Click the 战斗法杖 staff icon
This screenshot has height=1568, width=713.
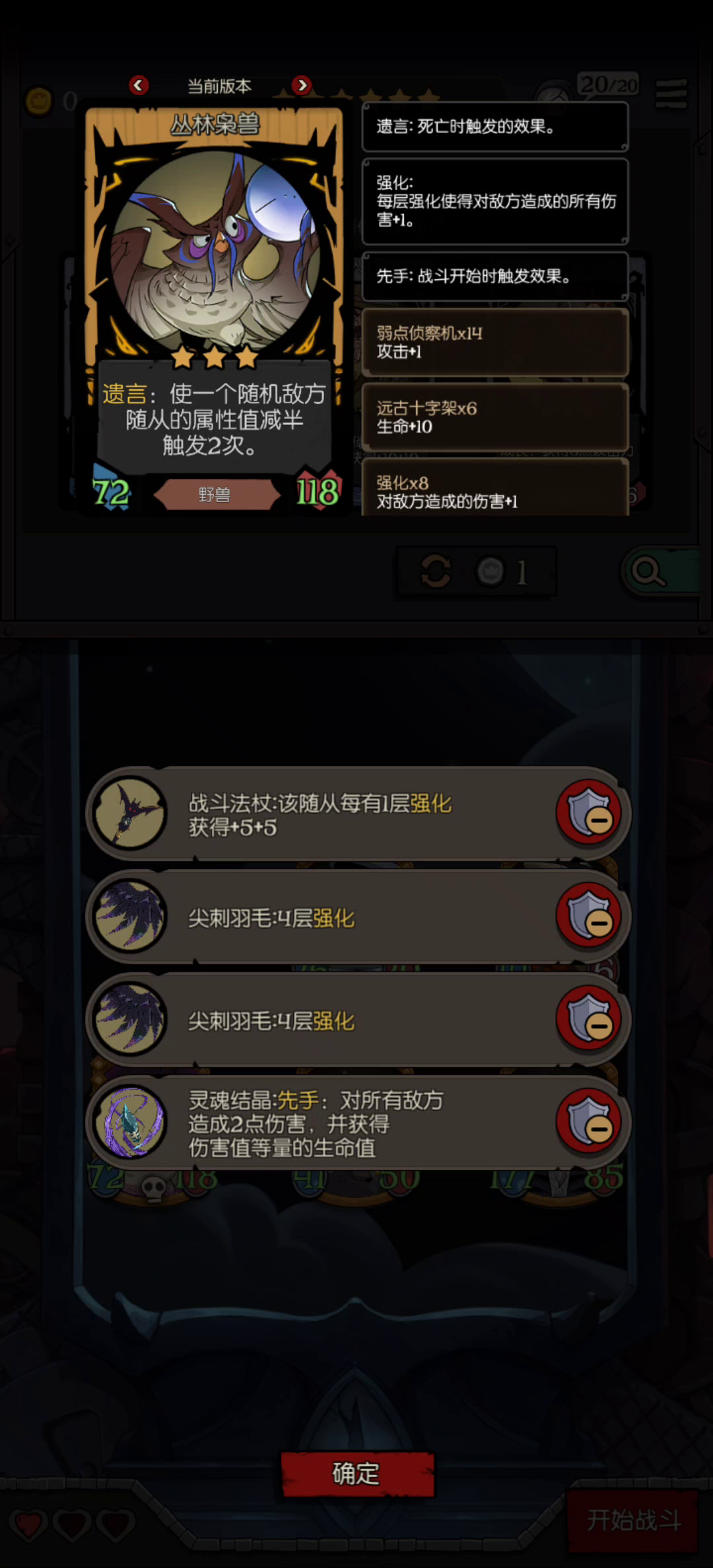[x=130, y=813]
